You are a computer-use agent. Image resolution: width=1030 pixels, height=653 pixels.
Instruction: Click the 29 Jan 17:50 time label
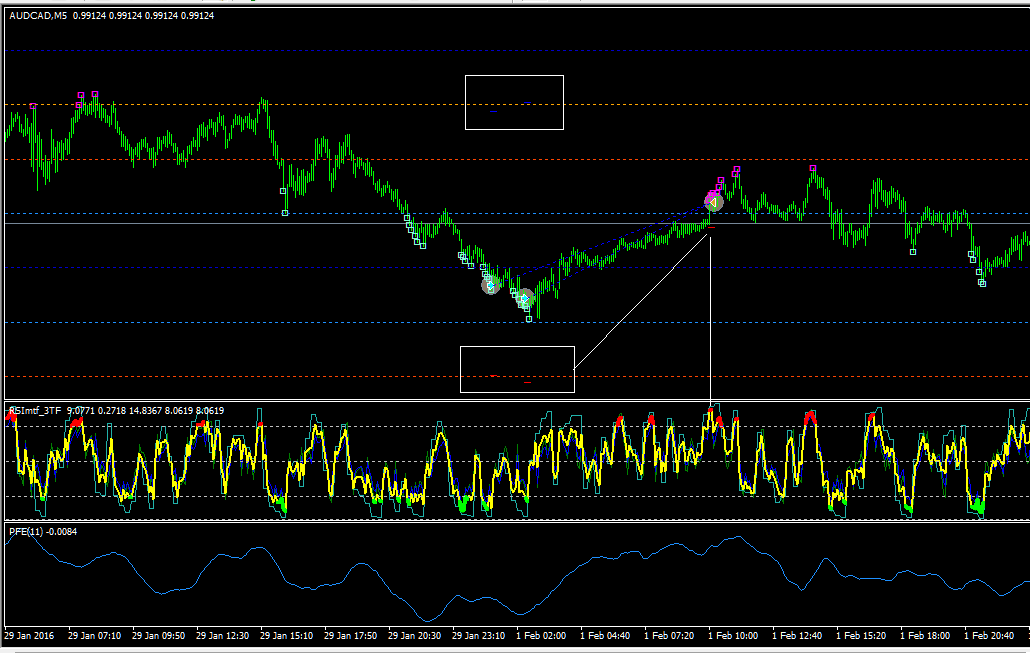coord(350,636)
